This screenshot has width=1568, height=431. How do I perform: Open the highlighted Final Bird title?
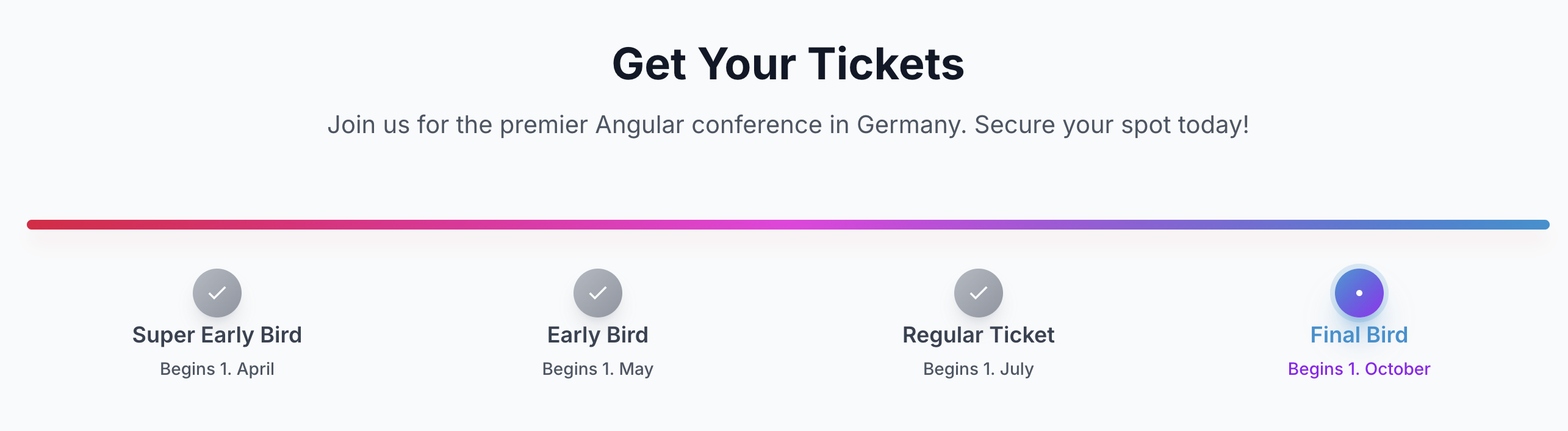[x=1359, y=335]
